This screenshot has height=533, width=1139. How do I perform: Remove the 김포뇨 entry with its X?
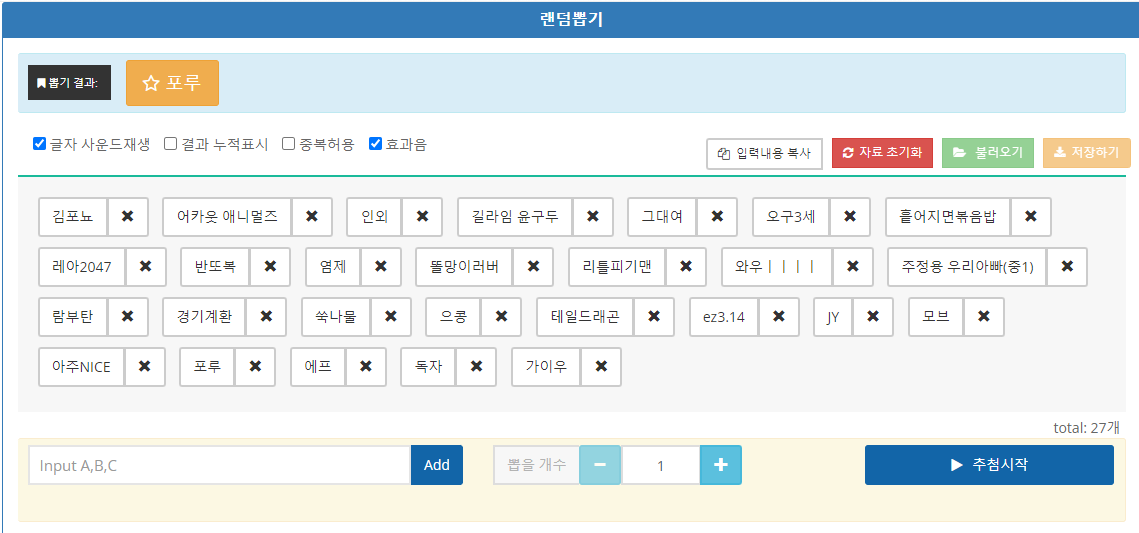tap(127, 217)
